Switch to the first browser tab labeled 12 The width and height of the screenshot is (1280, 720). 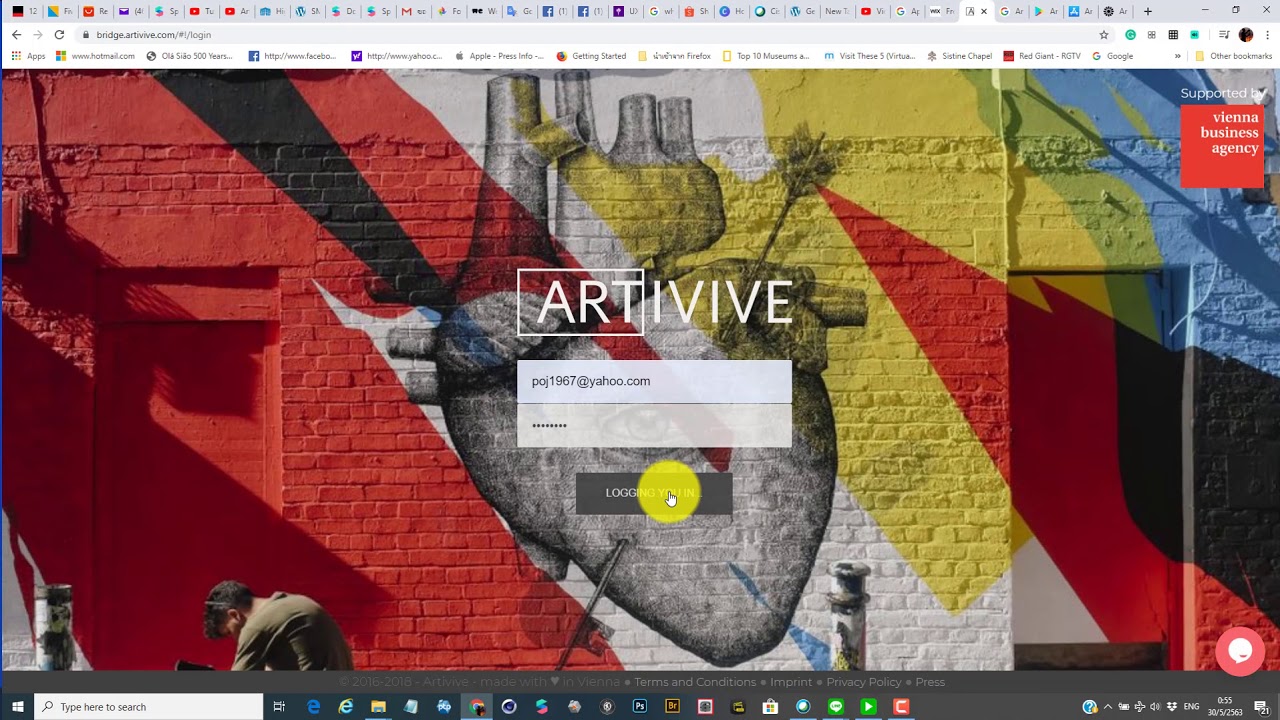25,11
